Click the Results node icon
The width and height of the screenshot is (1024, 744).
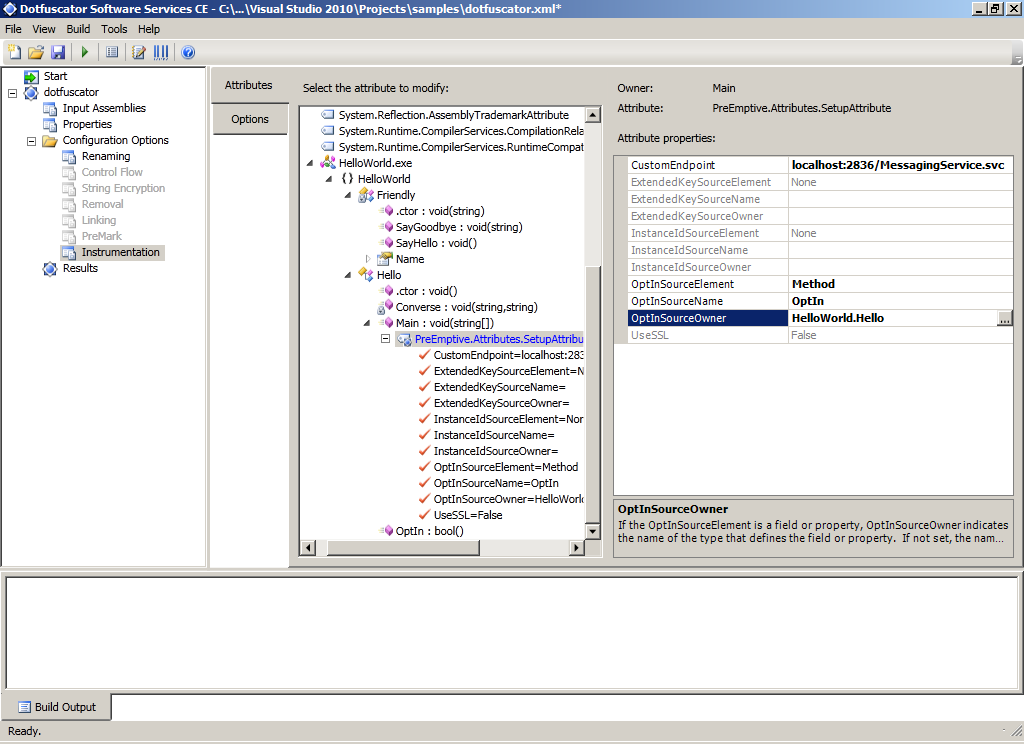point(50,268)
